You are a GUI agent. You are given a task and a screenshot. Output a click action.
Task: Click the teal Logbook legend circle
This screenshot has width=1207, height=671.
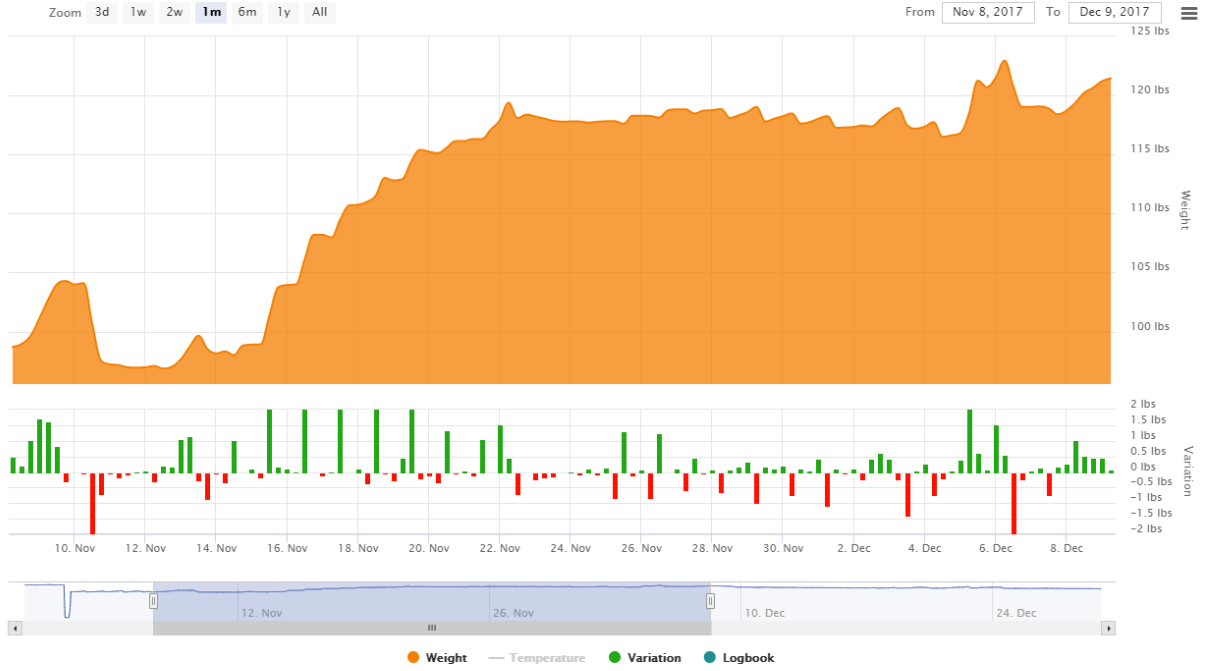click(709, 657)
